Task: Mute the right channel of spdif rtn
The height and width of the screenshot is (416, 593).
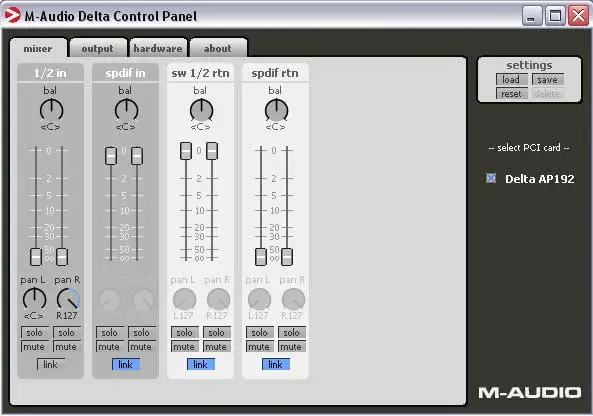Action: pyautogui.click(x=292, y=346)
